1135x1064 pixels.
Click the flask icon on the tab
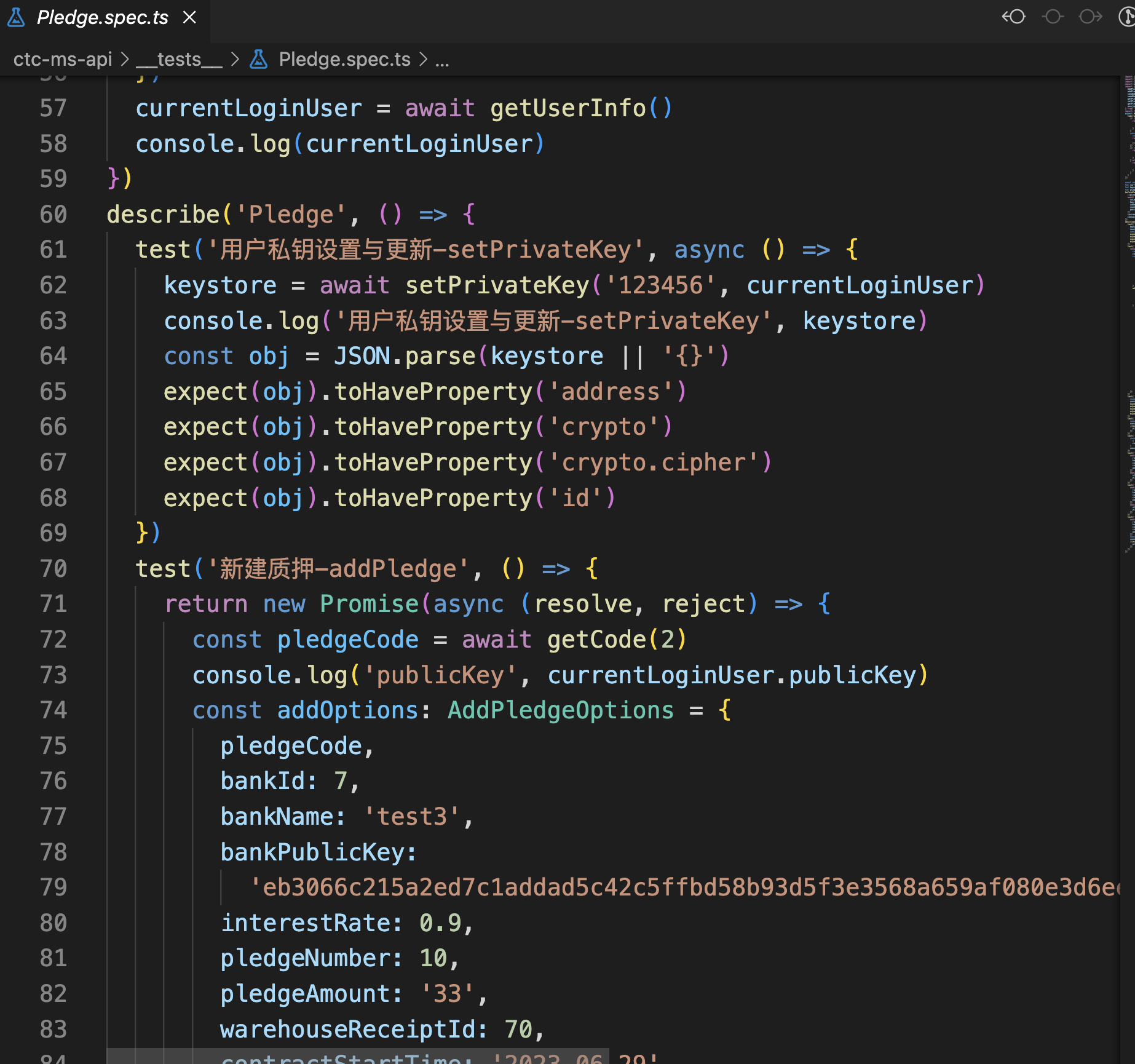click(16, 17)
